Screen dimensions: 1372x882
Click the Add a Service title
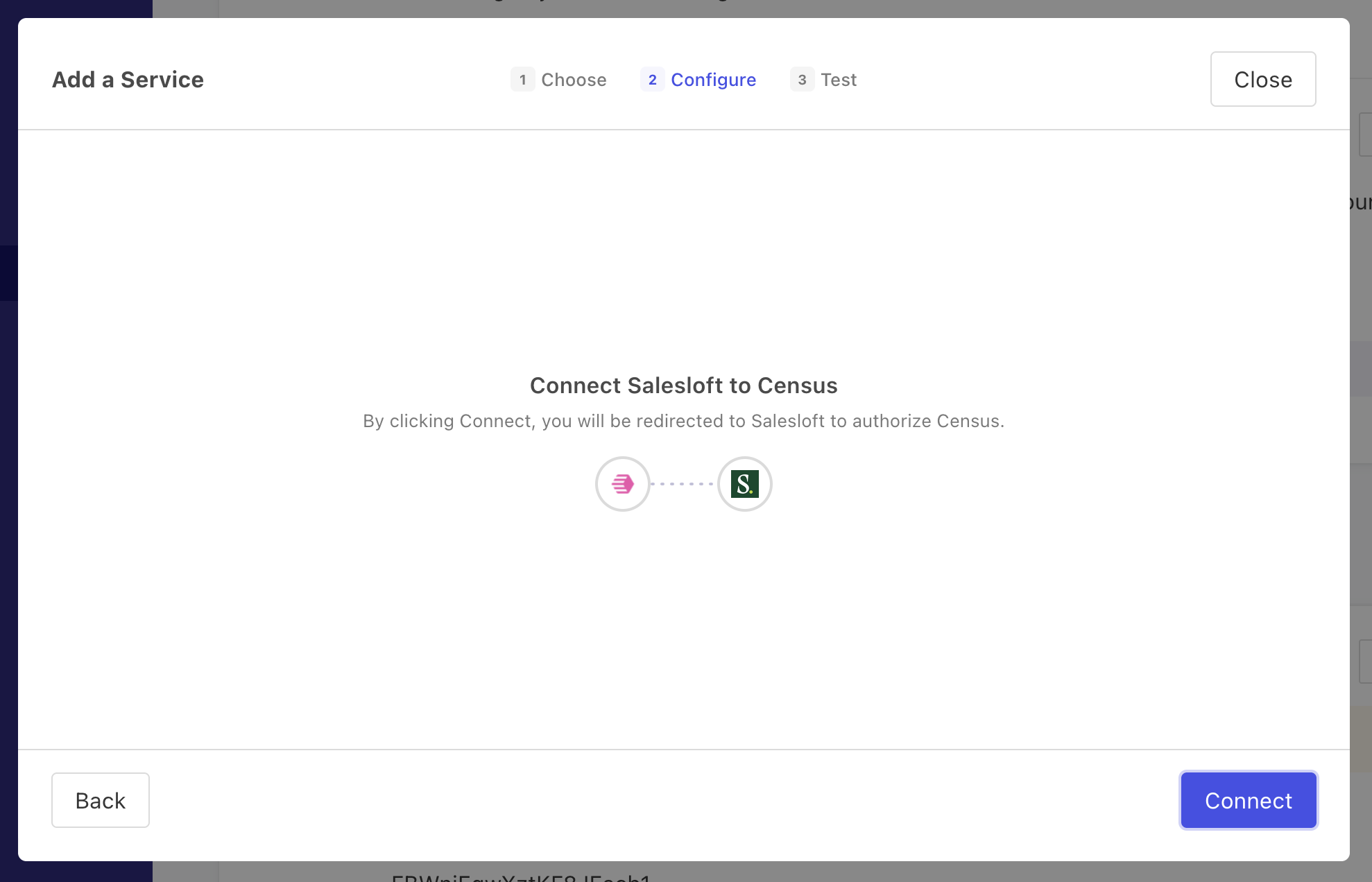pos(128,80)
